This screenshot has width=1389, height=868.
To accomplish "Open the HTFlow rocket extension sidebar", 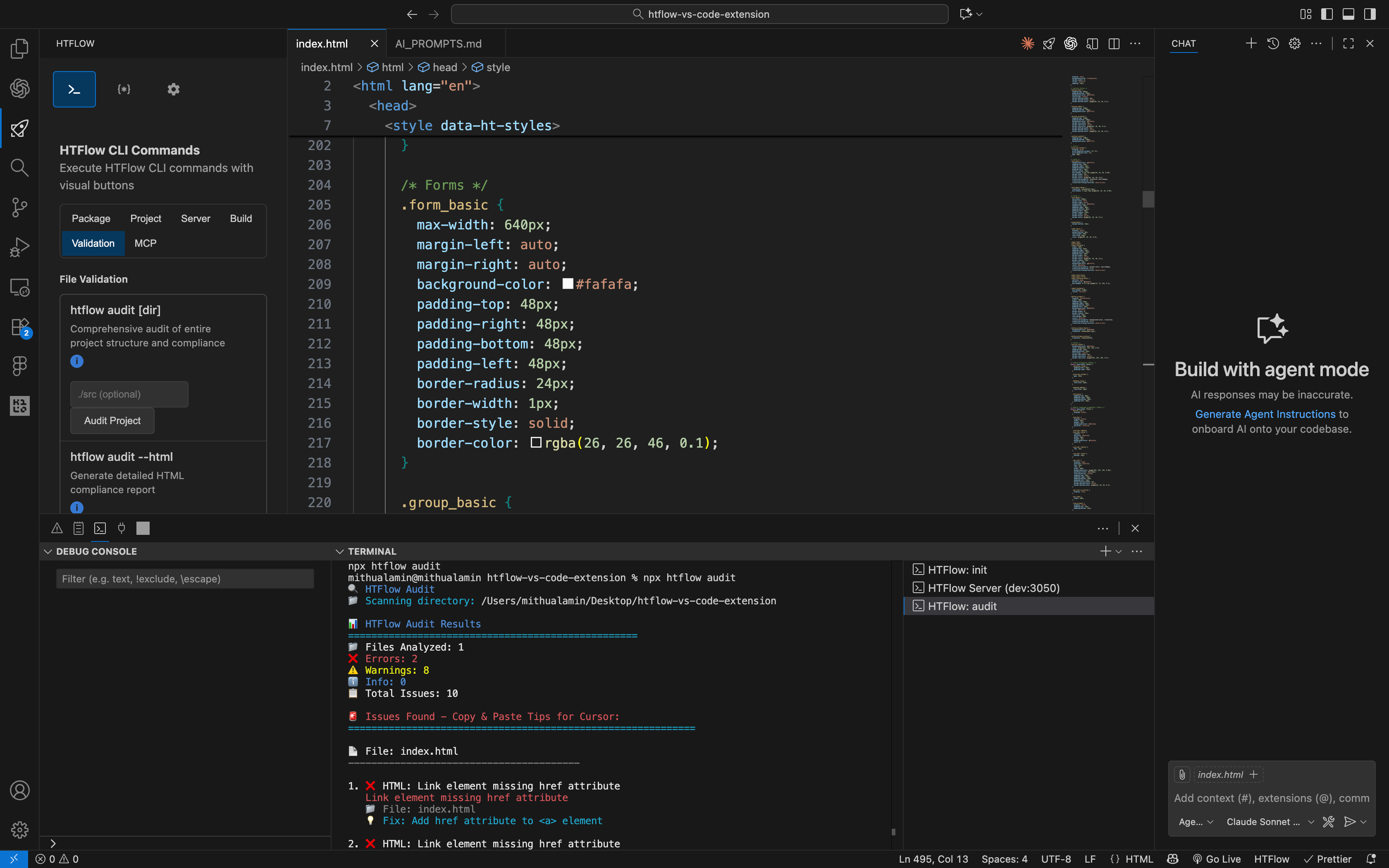I will (20, 128).
